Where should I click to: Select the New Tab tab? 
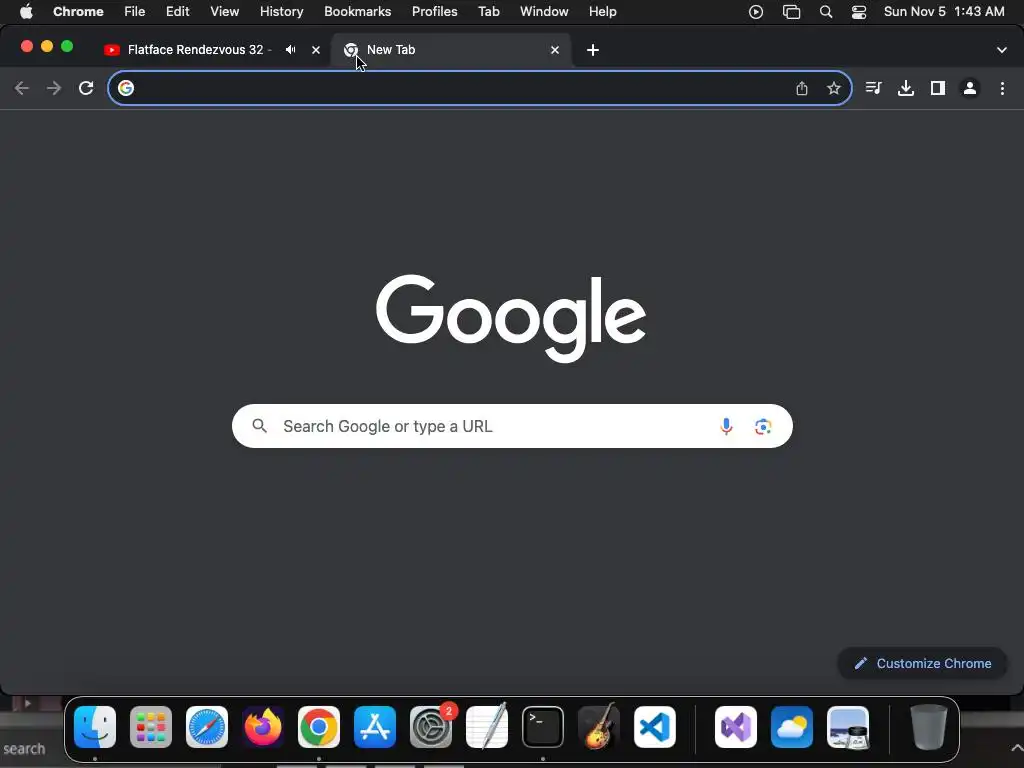(x=451, y=50)
